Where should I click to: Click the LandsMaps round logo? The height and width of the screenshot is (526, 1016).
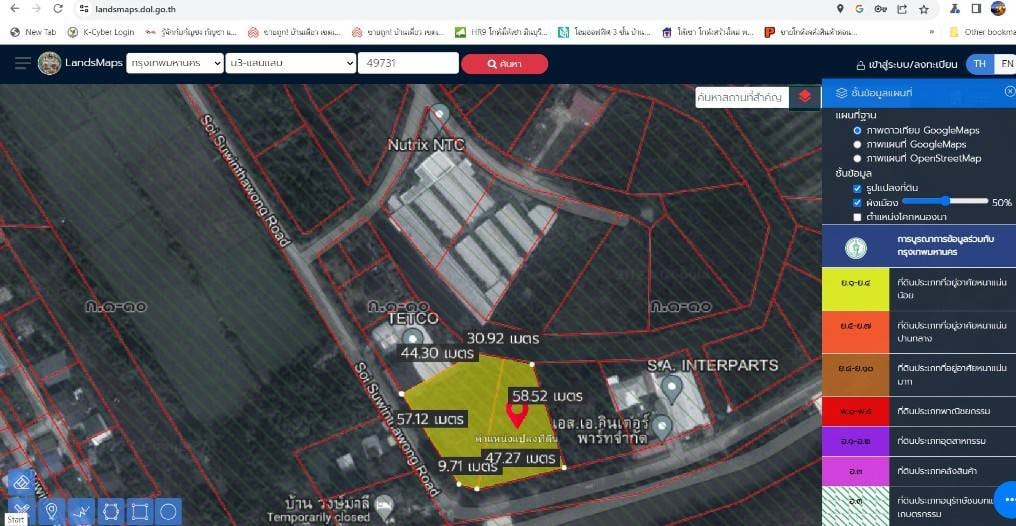pos(49,63)
